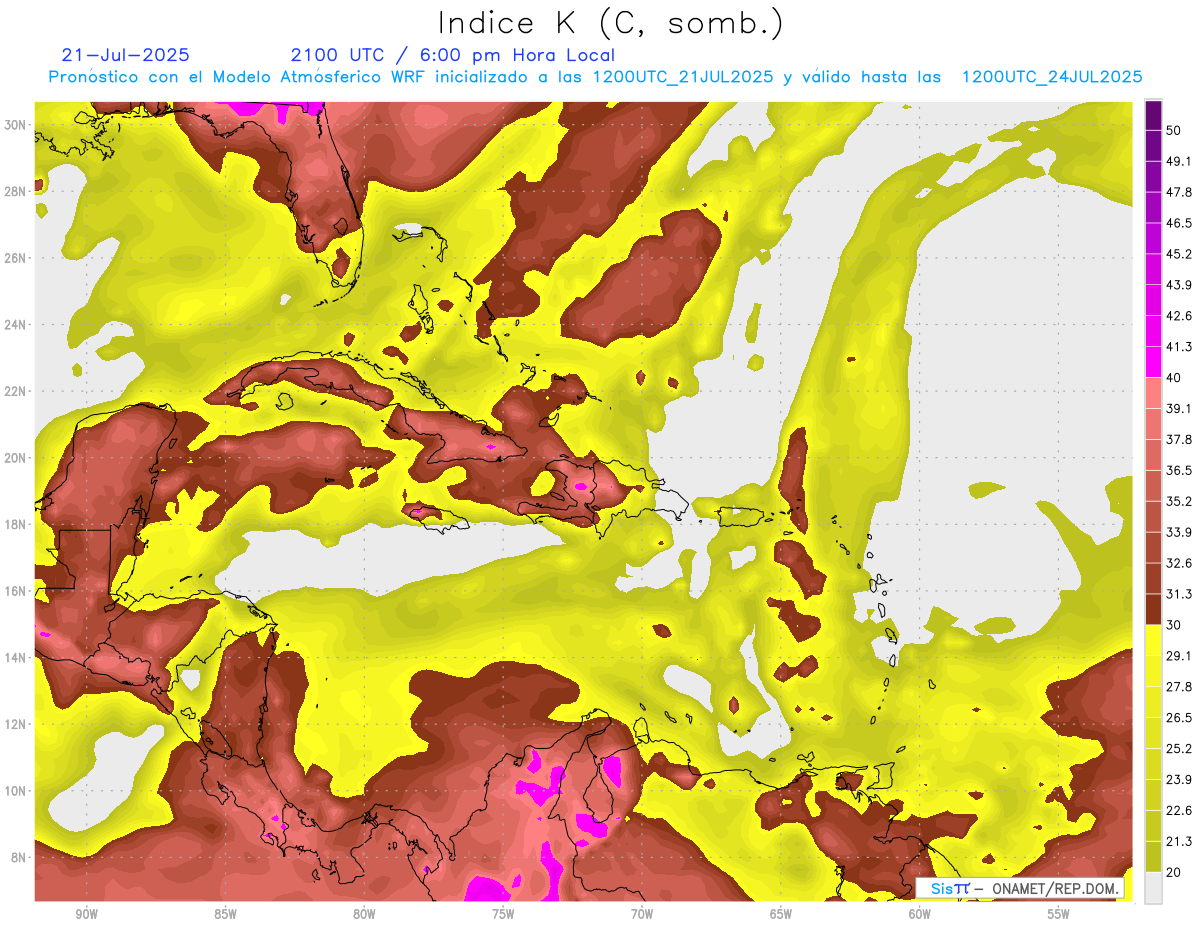The height and width of the screenshot is (927, 1200).
Task: Click the '85W' longitude label
Action: 225,914
